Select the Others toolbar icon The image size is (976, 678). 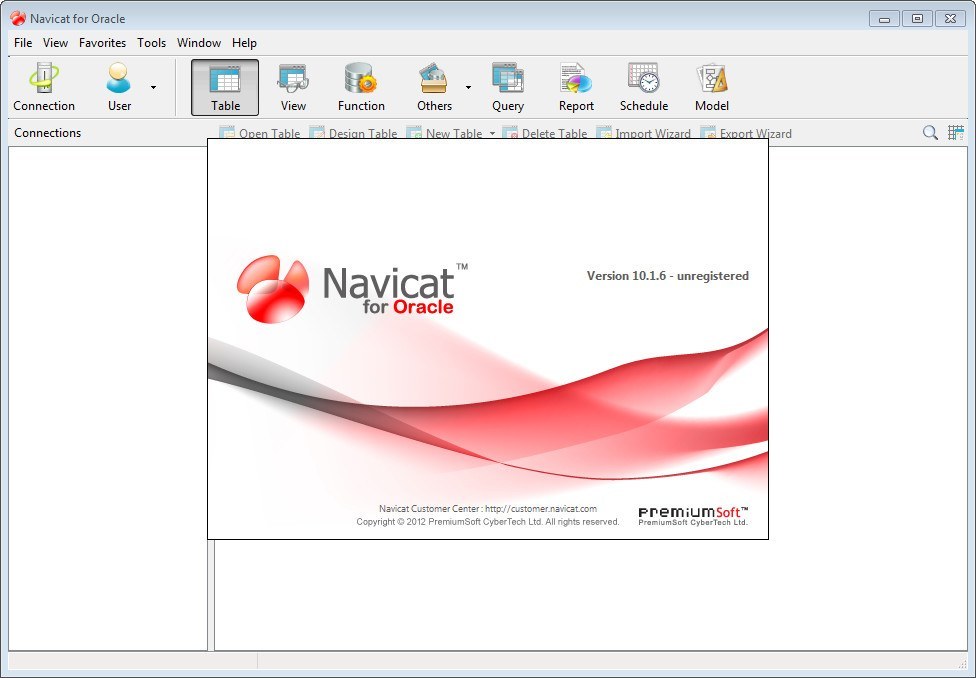click(x=434, y=87)
